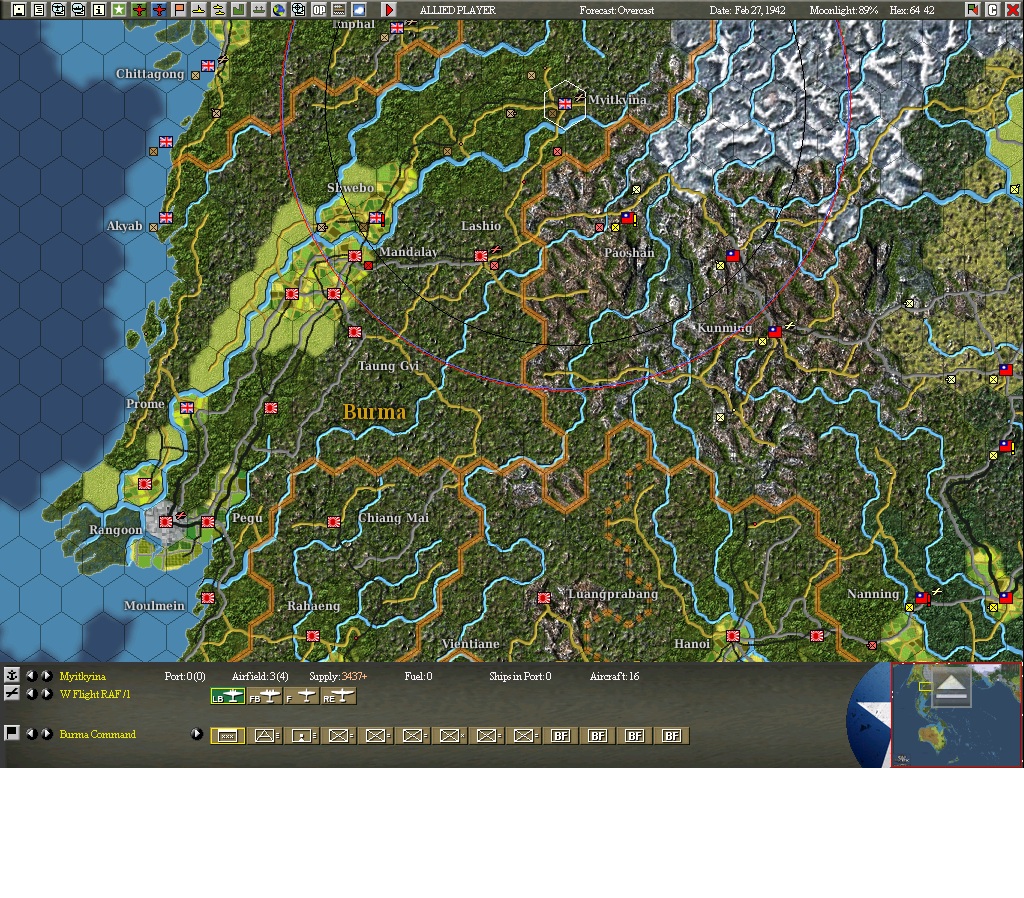Open the weather cloud icon
This screenshot has height=898, width=1024.
[x=359, y=9]
